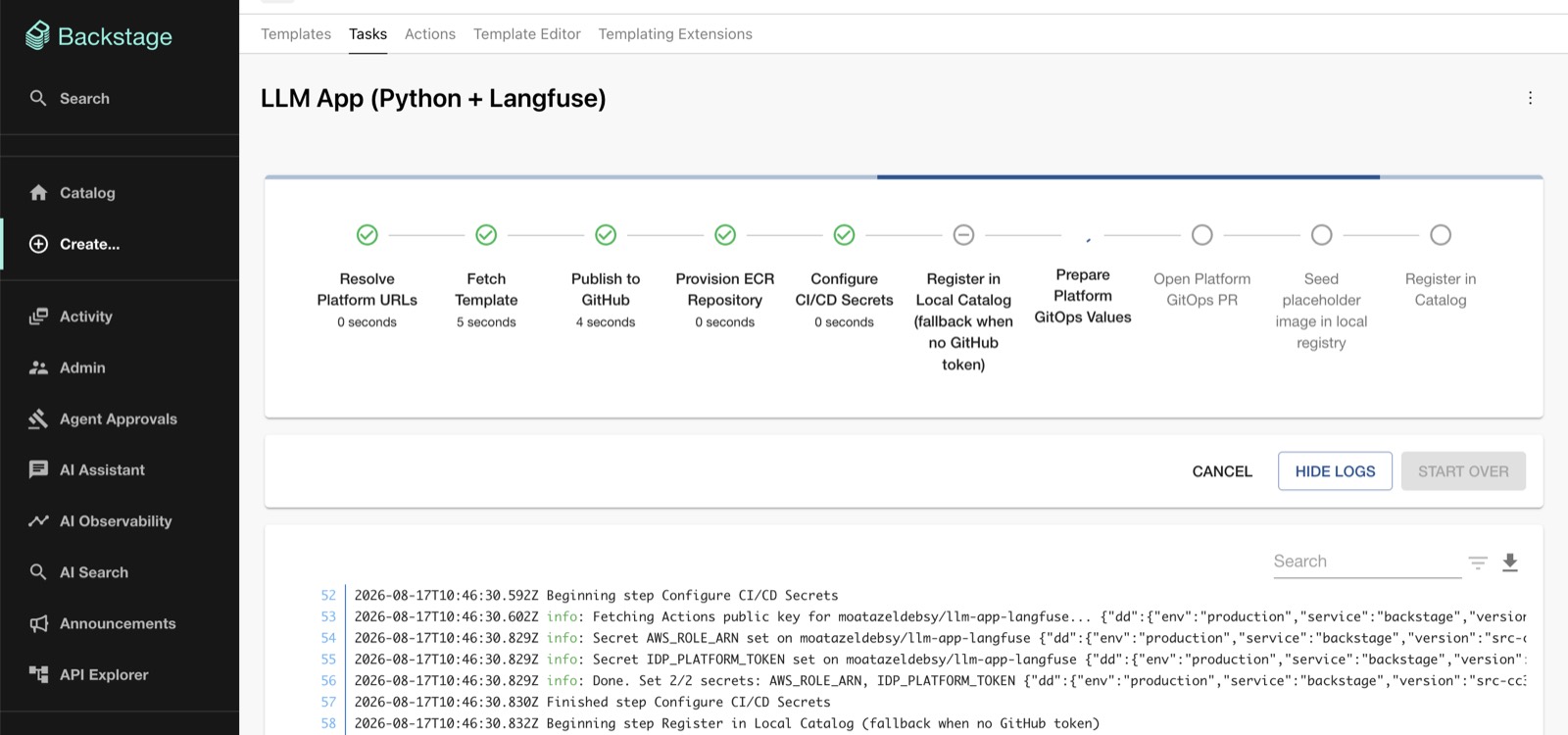Open the sidebar Search magnifier icon
Viewport: 1568px width, 735px height.
pyautogui.click(x=38, y=98)
